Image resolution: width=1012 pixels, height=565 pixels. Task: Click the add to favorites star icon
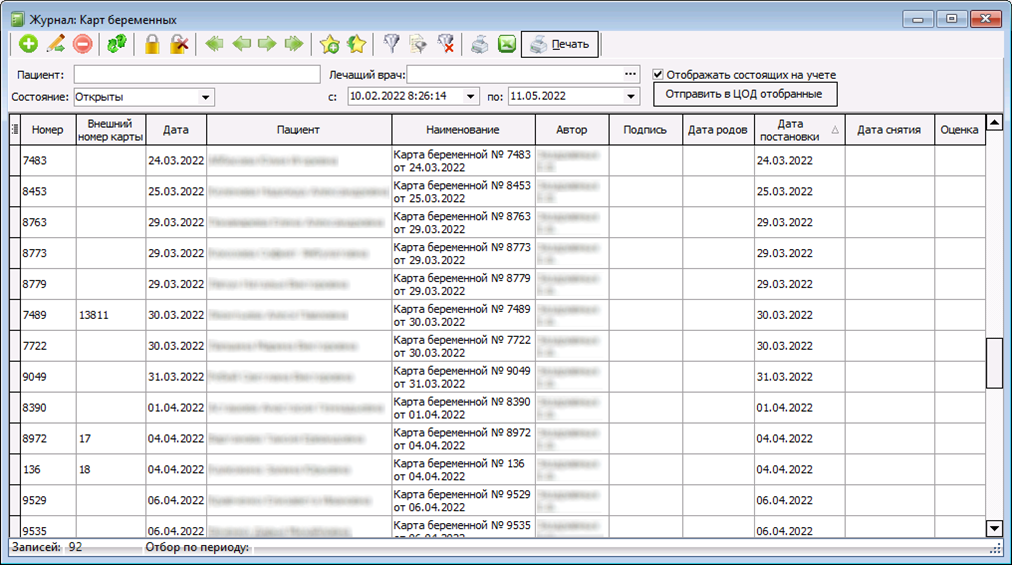(330, 44)
